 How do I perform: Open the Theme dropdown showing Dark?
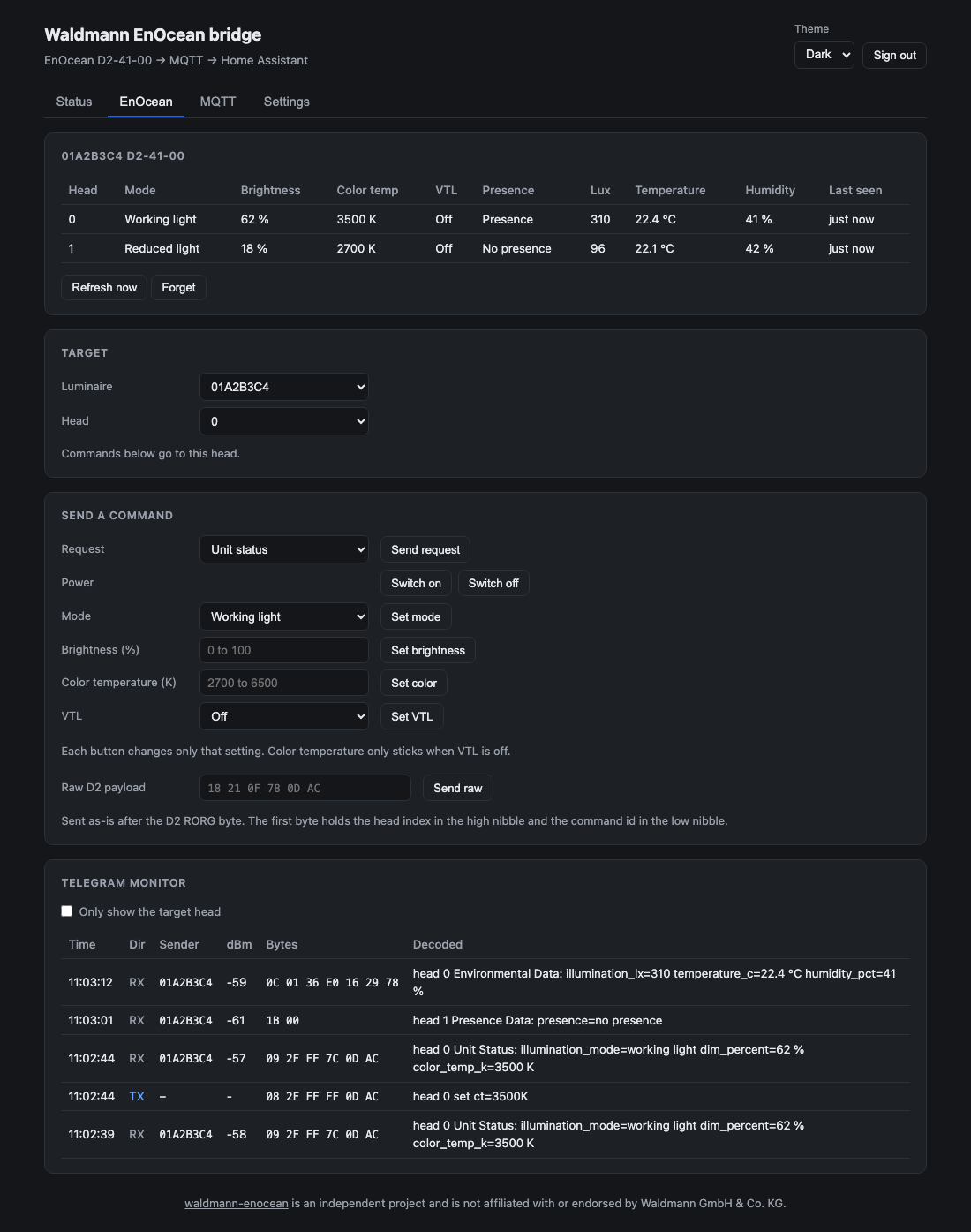(824, 55)
